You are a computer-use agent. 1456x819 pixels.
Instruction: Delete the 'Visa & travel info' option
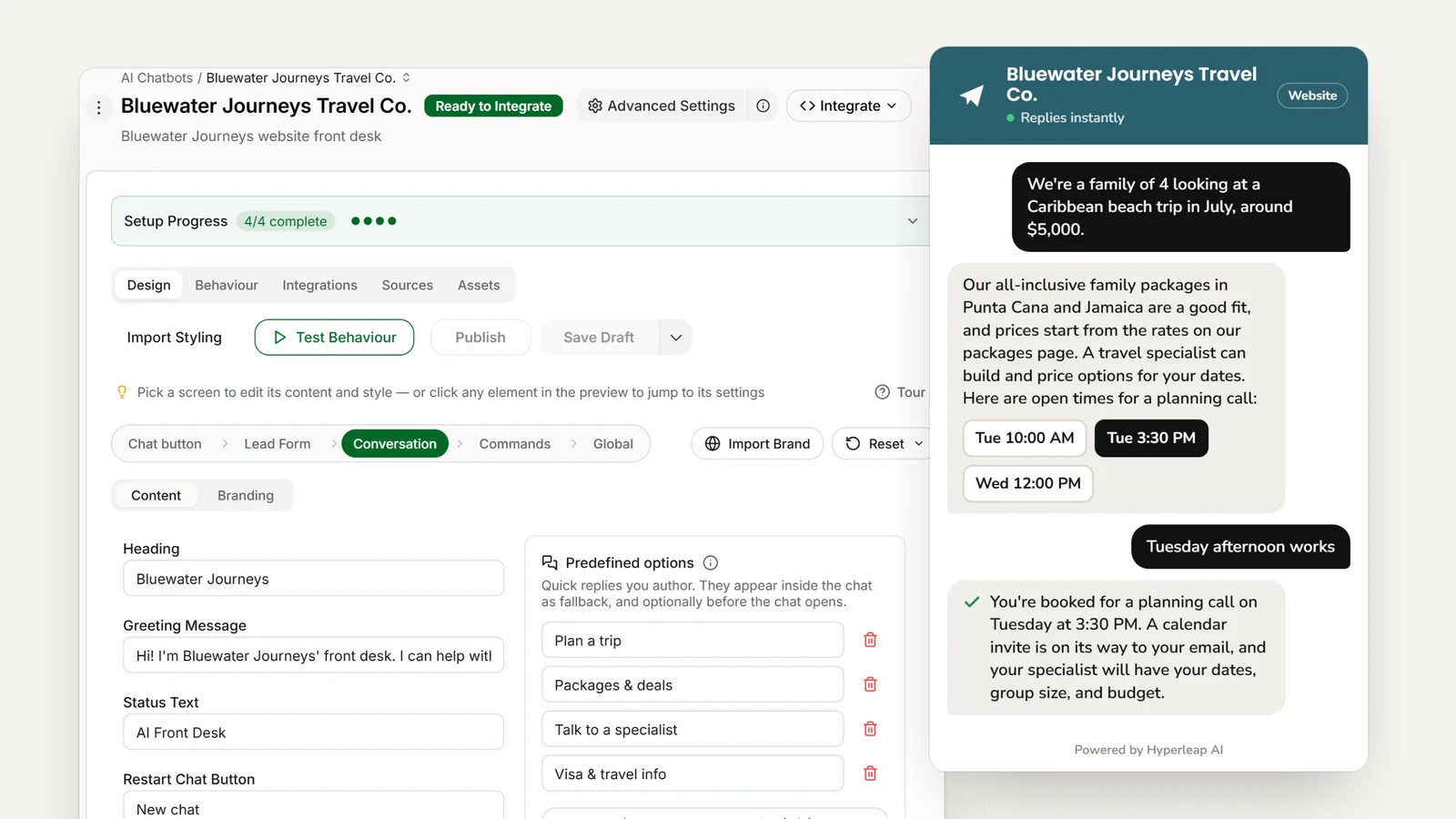point(870,773)
